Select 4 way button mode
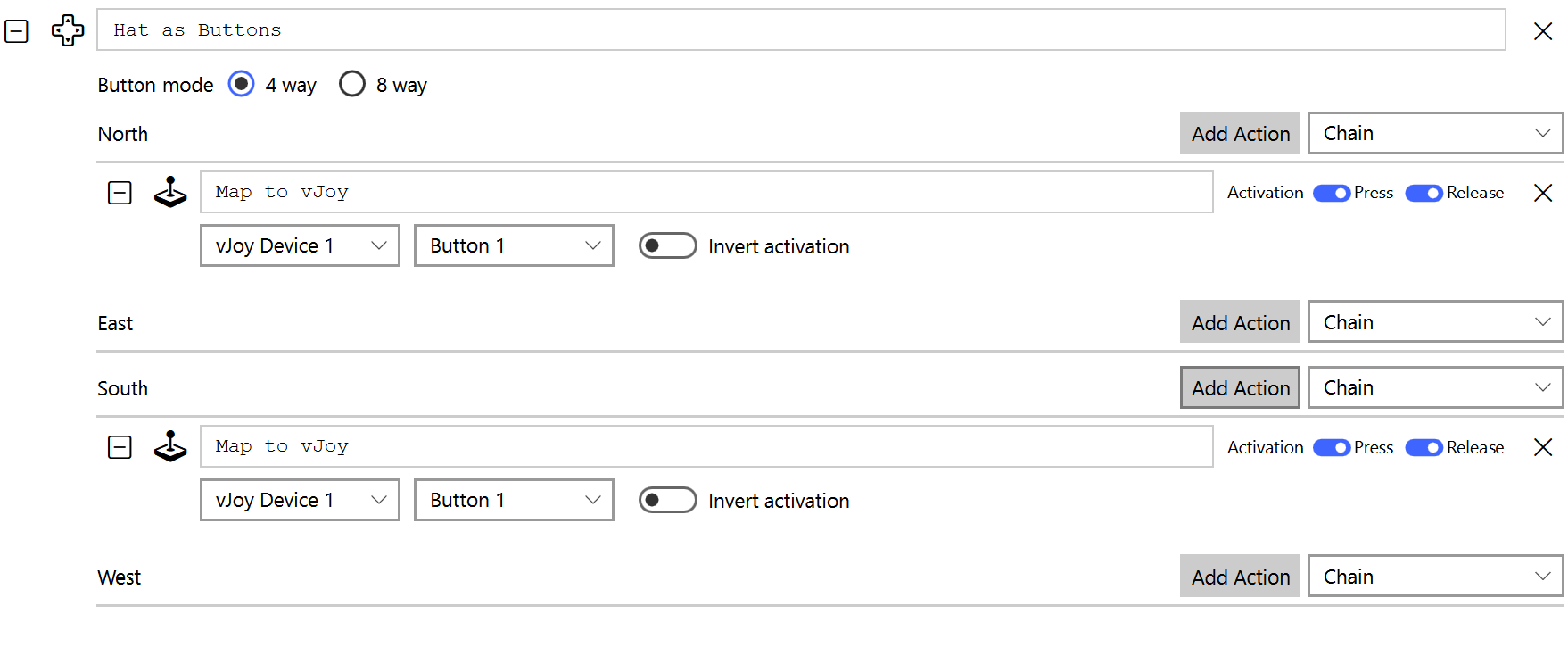1568x648 pixels. click(x=242, y=84)
